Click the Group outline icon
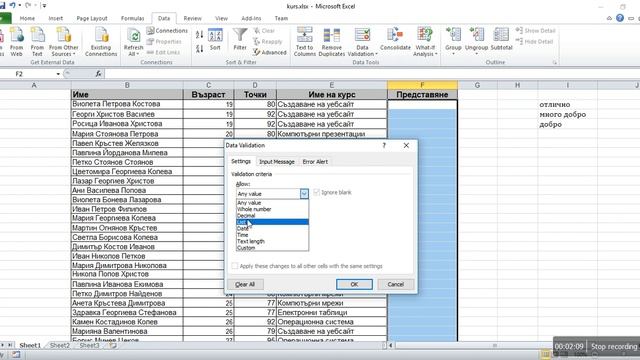The image size is (640, 360). [x=453, y=40]
